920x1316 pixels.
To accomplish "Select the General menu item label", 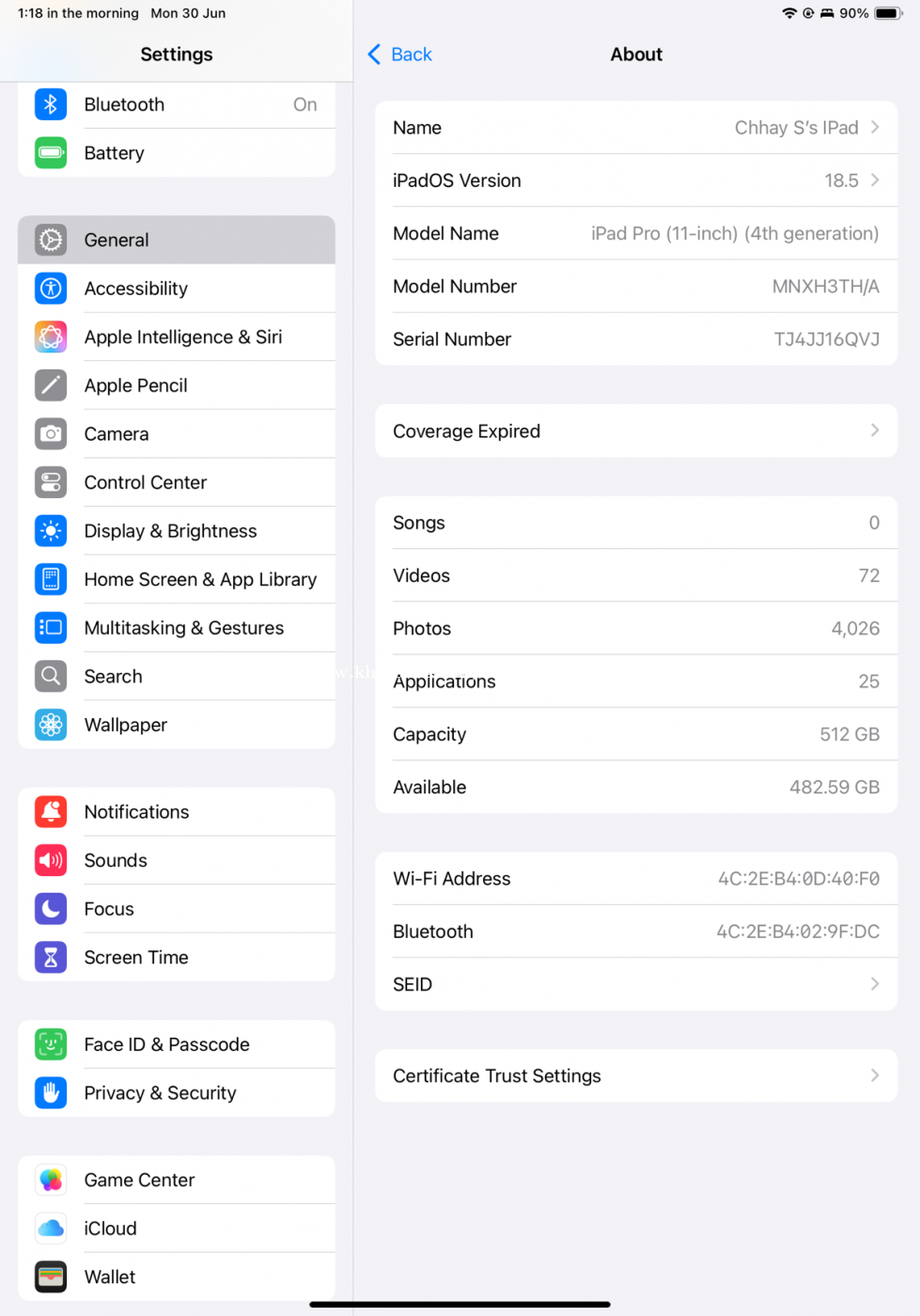I will tap(117, 240).
